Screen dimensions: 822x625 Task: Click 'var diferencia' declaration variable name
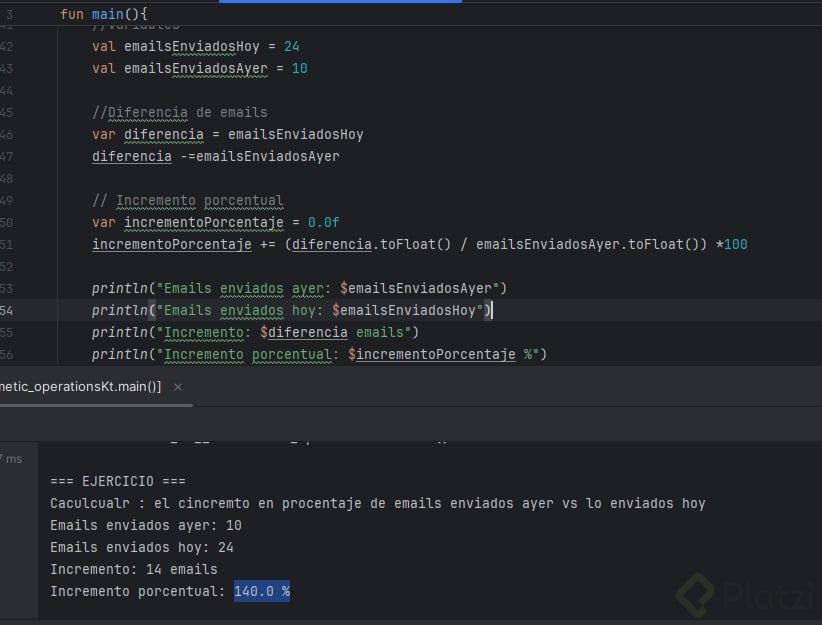[161, 134]
